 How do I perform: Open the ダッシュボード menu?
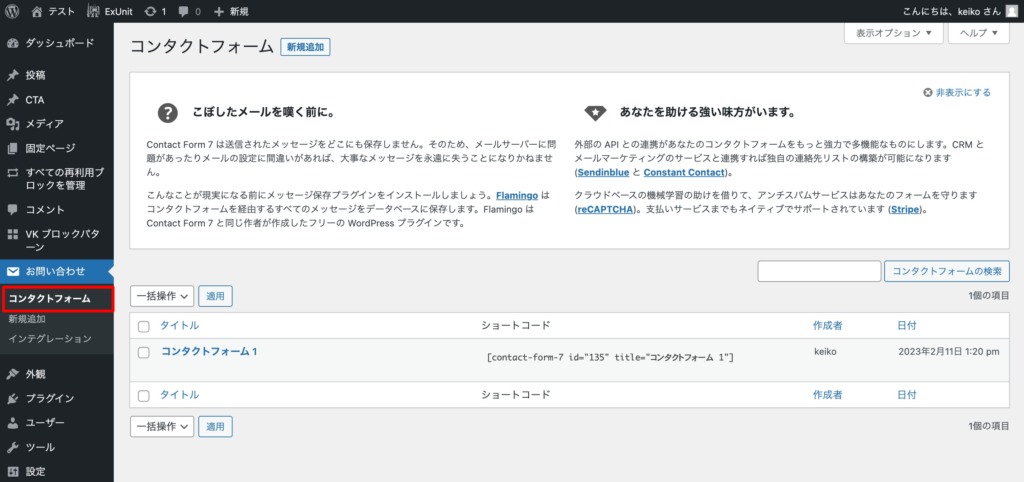[x=57, y=43]
